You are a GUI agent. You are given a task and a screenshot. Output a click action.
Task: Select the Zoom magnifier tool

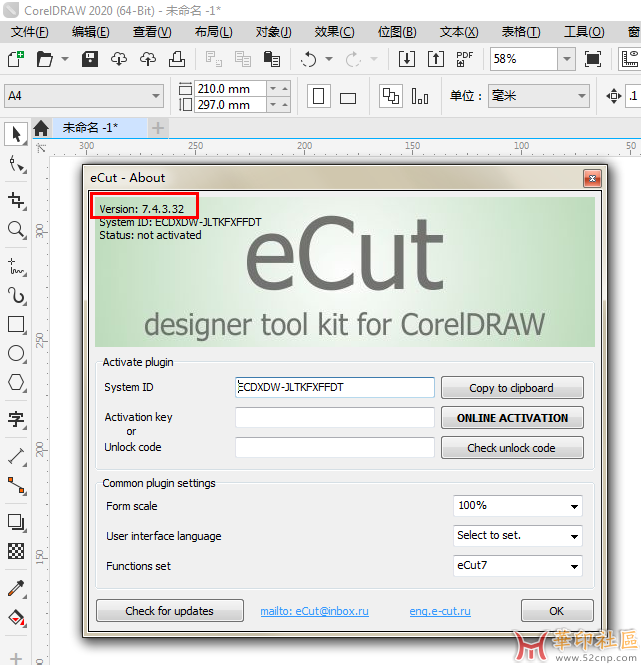(17, 230)
